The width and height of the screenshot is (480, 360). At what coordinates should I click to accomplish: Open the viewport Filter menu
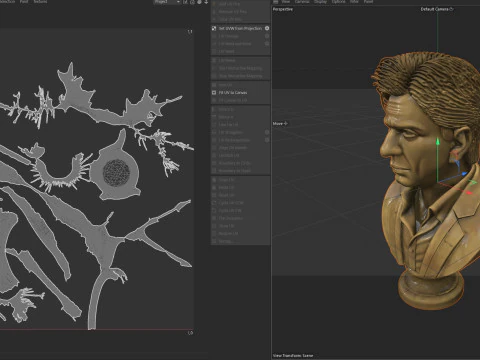click(354, 2)
